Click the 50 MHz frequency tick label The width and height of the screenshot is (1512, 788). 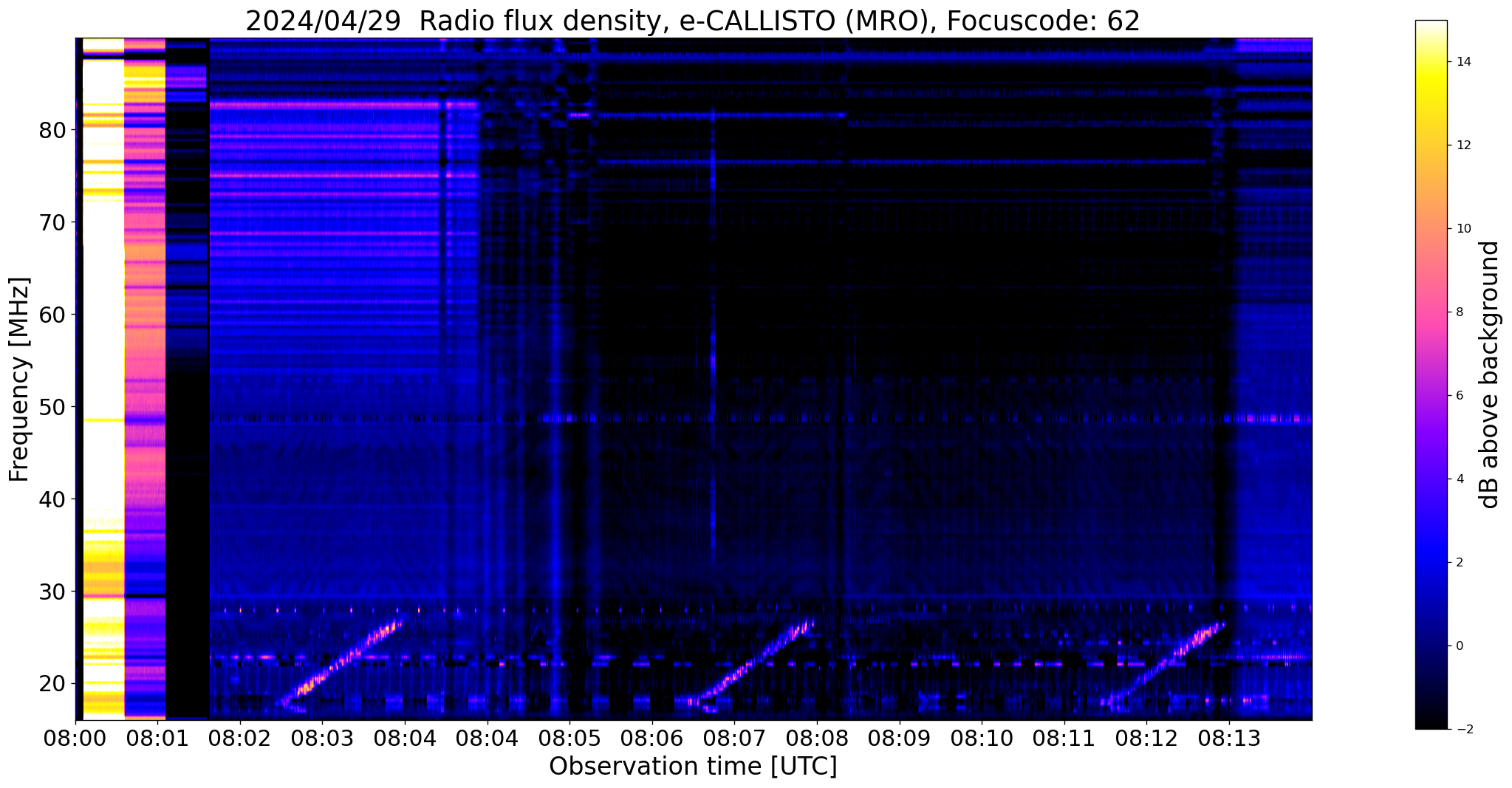[52, 407]
